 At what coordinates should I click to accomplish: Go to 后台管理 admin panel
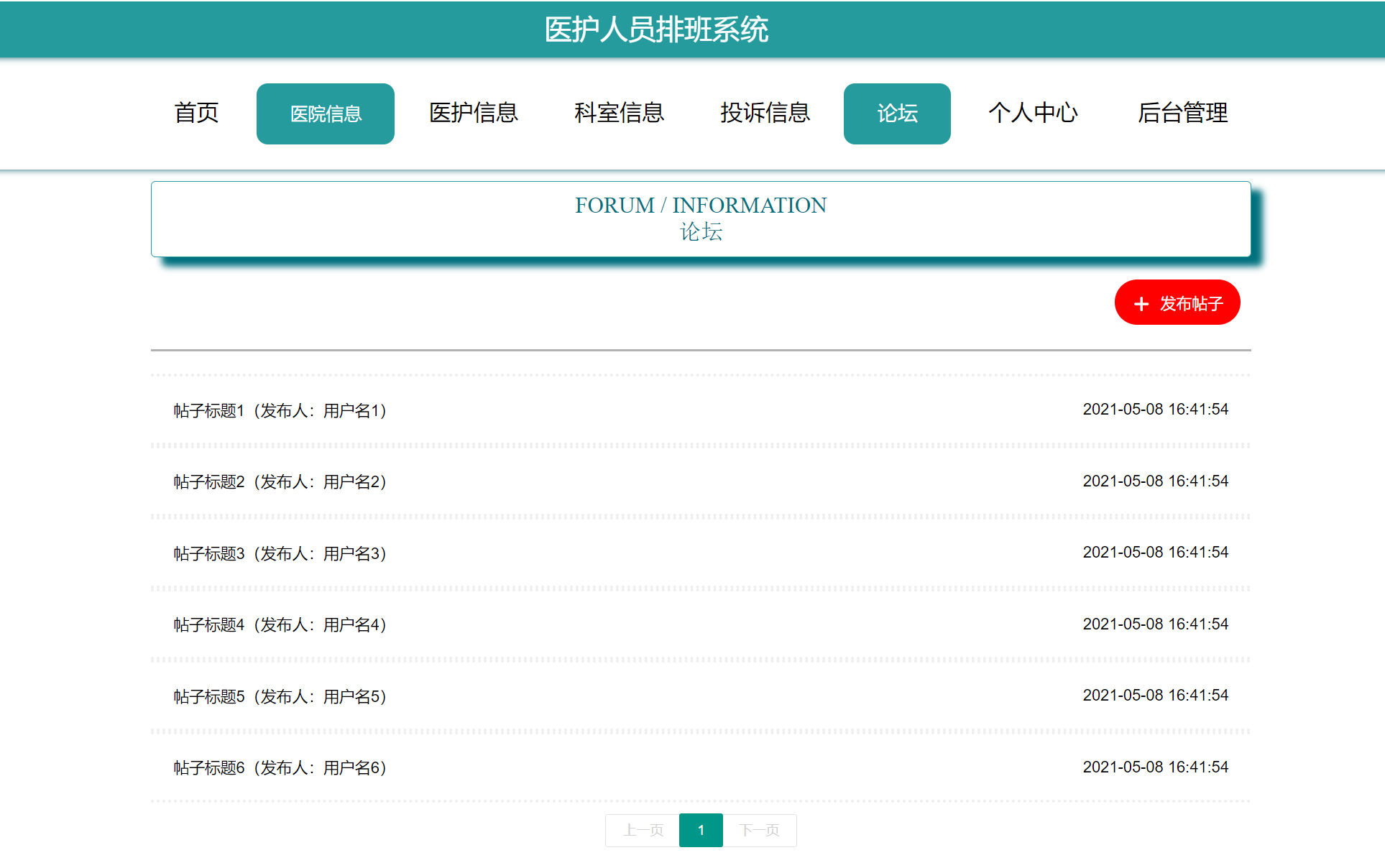[1182, 113]
